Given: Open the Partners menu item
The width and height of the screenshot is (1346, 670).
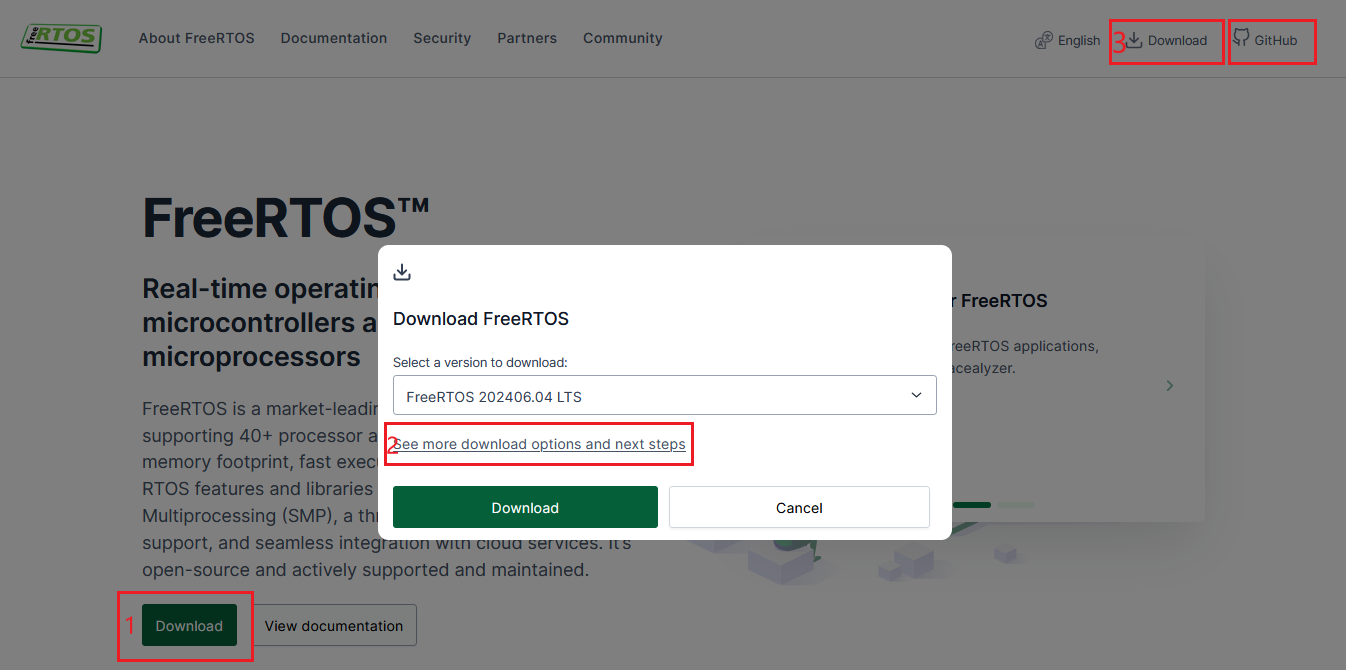Looking at the screenshot, I should point(527,38).
